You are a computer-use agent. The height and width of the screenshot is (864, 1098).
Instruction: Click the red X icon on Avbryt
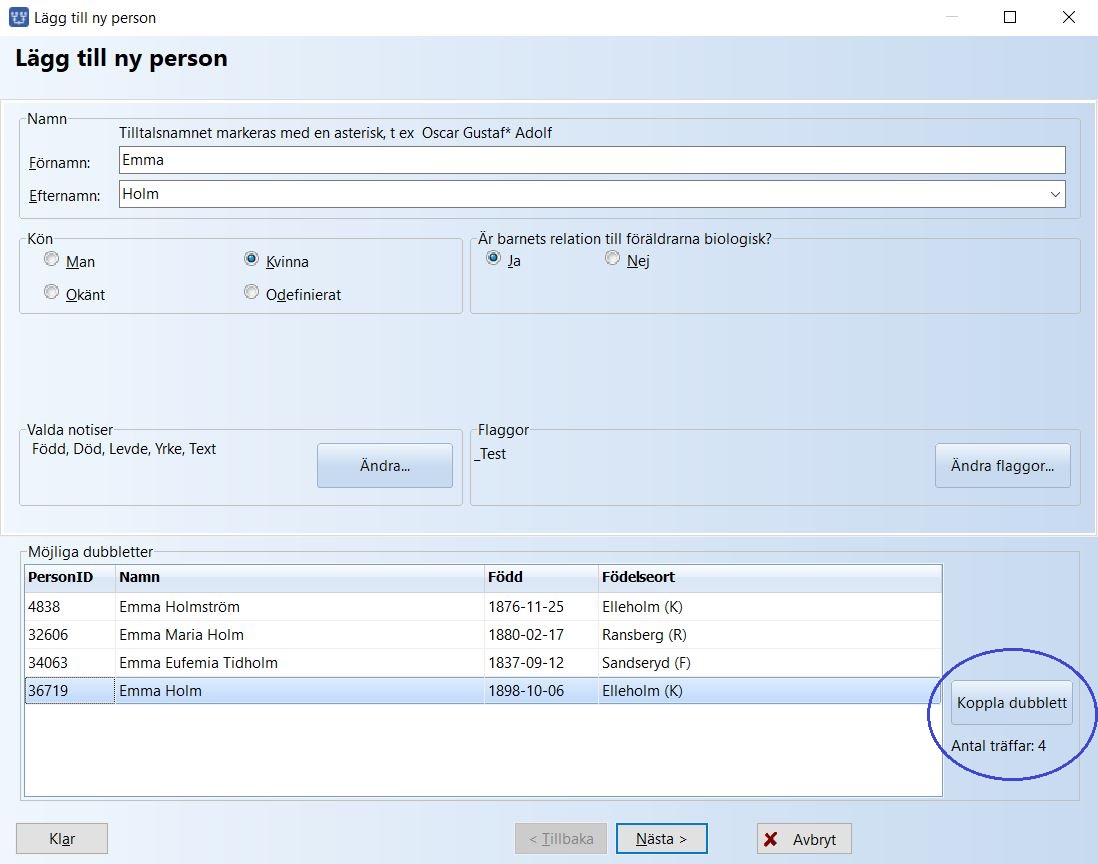771,839
